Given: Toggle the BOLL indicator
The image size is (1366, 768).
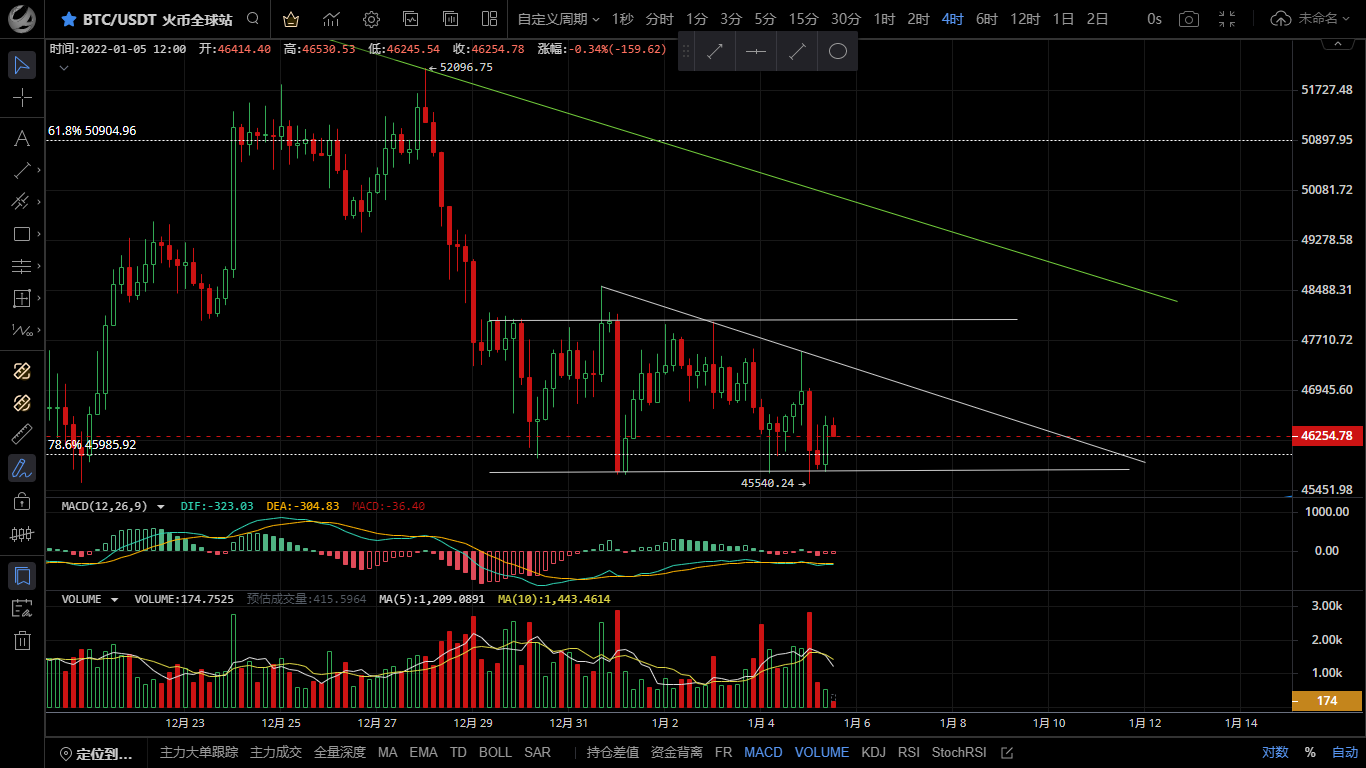Looking at the screenshot, I should click(495, 753).
